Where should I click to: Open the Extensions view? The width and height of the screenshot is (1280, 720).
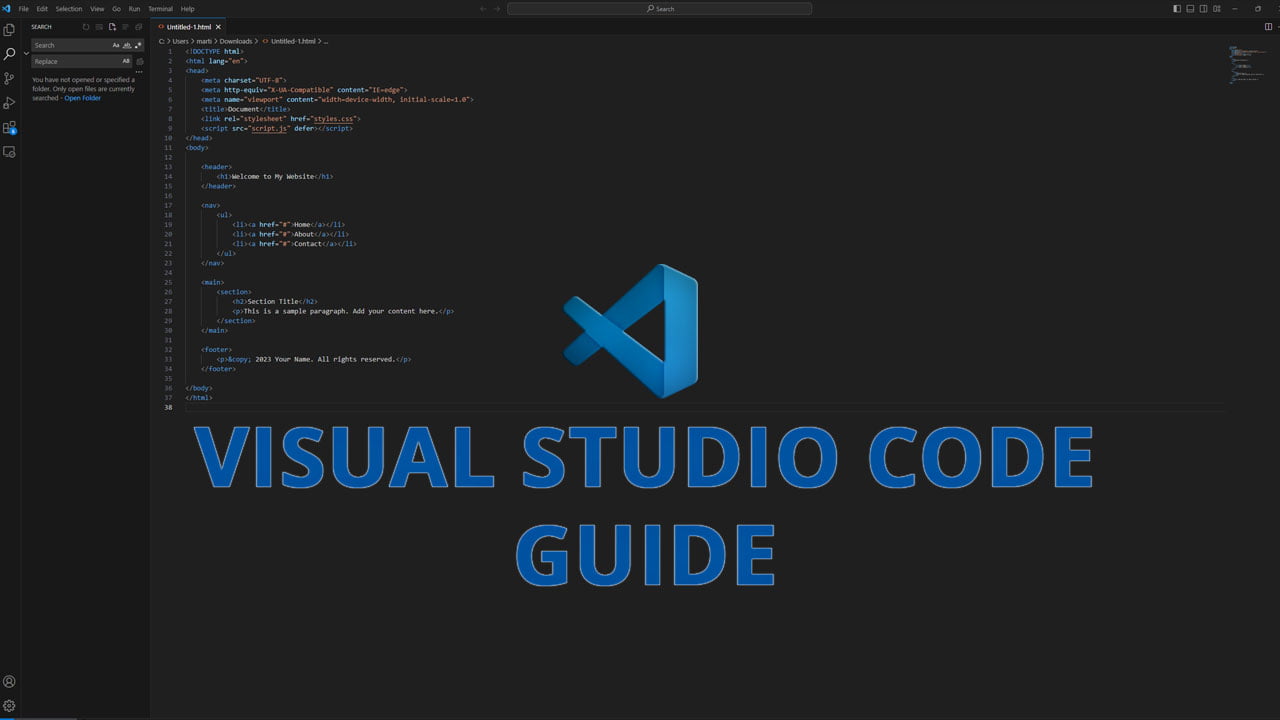coord(9,127)
